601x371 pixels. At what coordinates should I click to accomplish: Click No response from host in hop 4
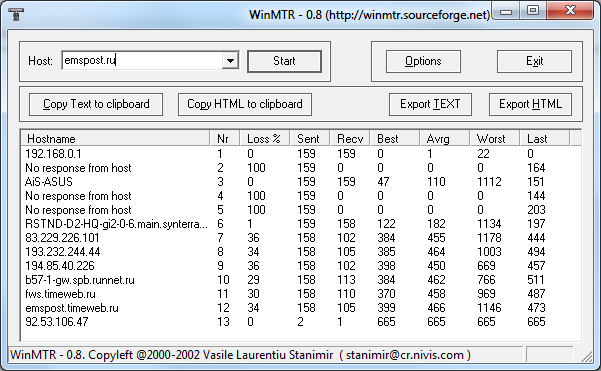point(78,196)
